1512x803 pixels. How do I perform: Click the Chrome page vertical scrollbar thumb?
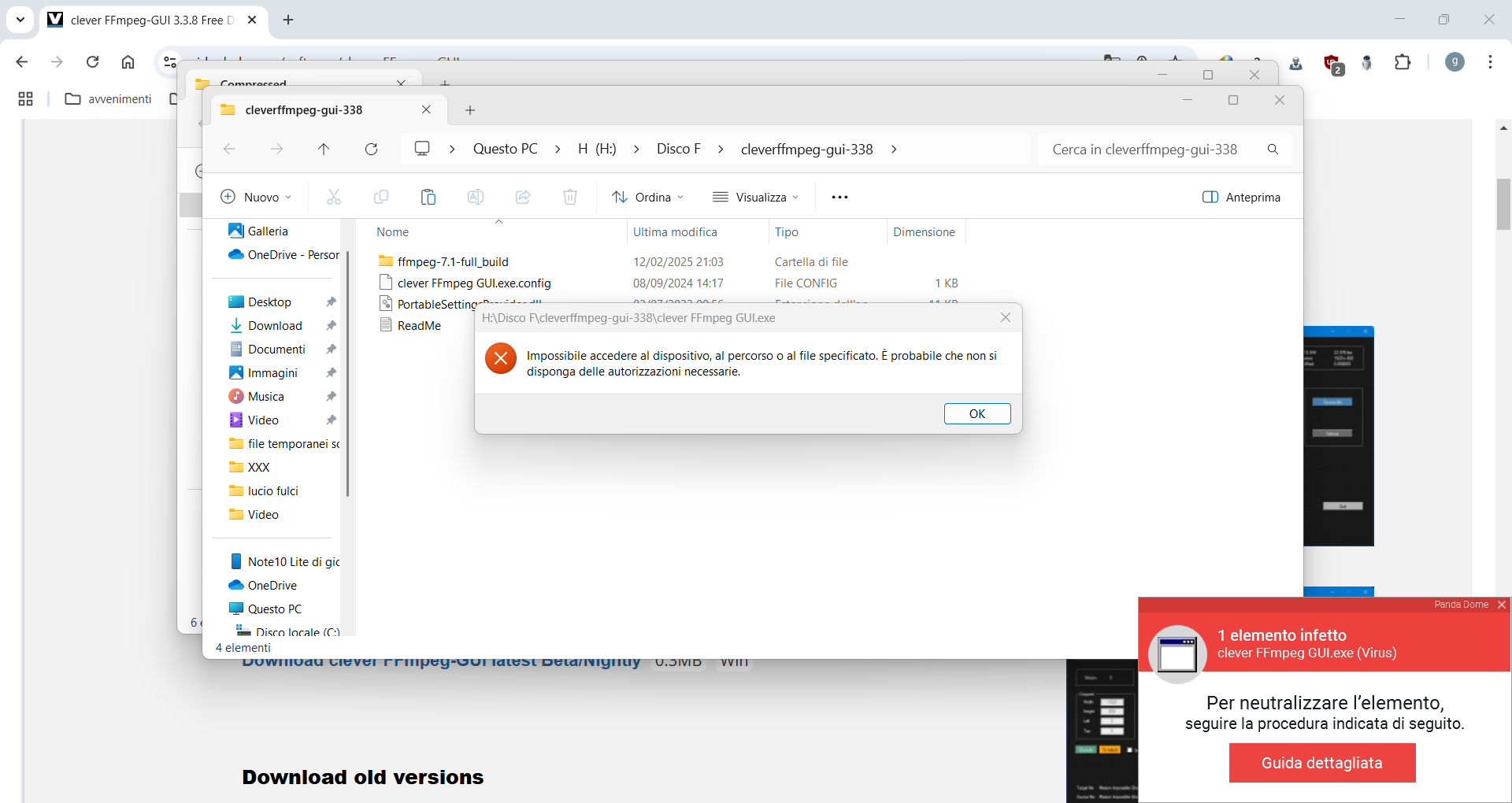[1503, 204]
